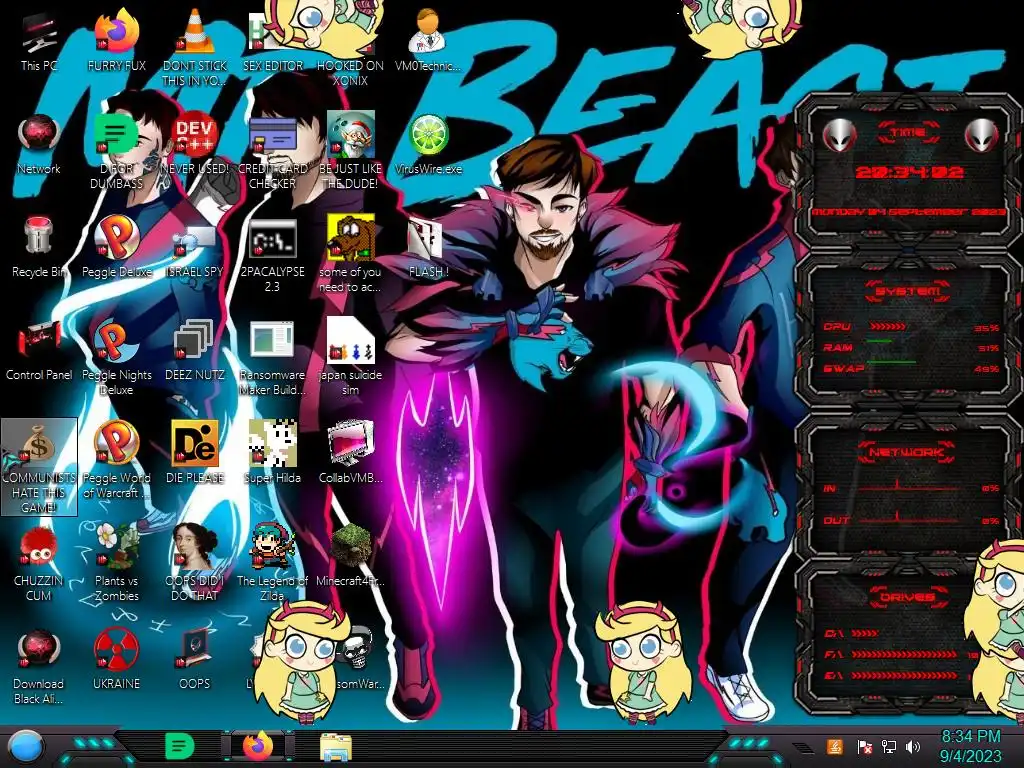Launch Peggle Deluxe shortcut
This screenshot has width=1024, height=768.
click(x=116, y=247)
